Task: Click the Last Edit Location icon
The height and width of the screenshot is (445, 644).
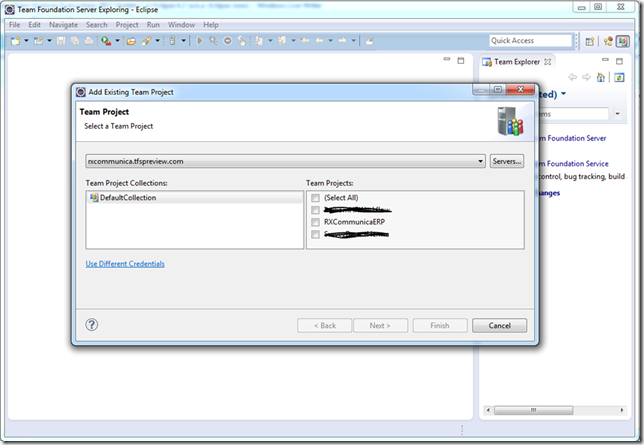Action: [x=305, y=41]
